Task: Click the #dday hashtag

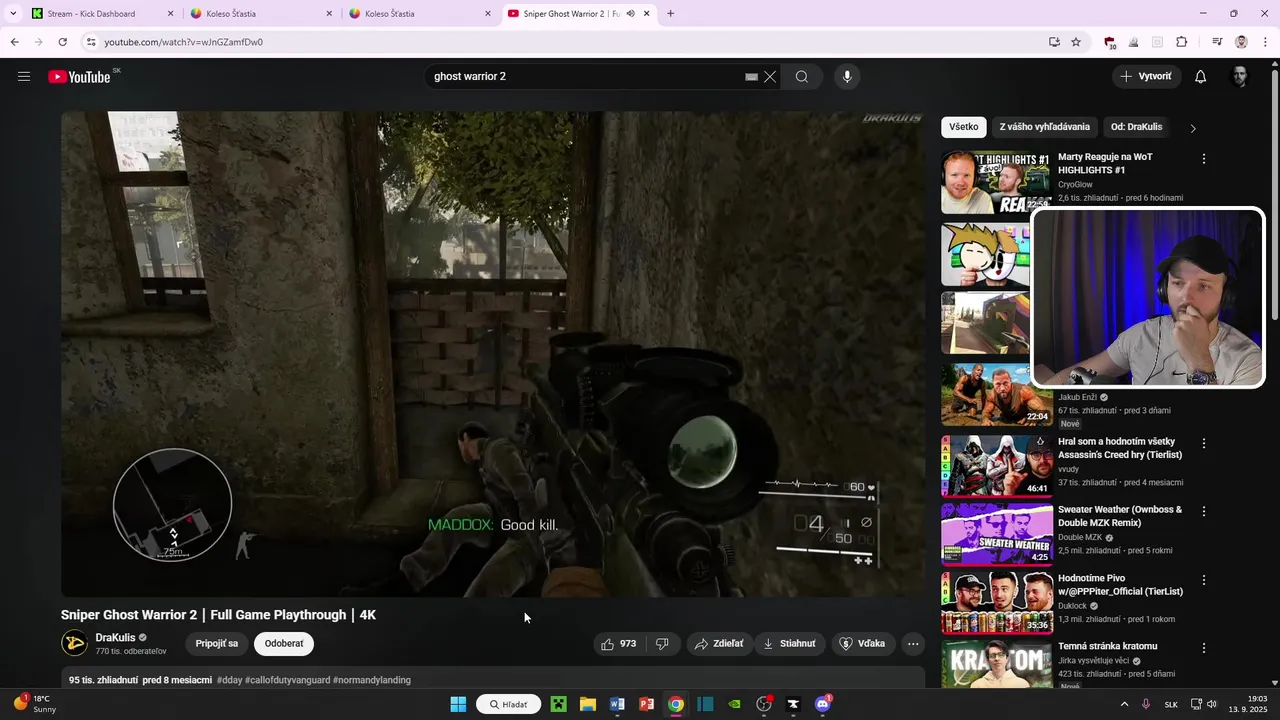Action: click(x=230, y=680)
